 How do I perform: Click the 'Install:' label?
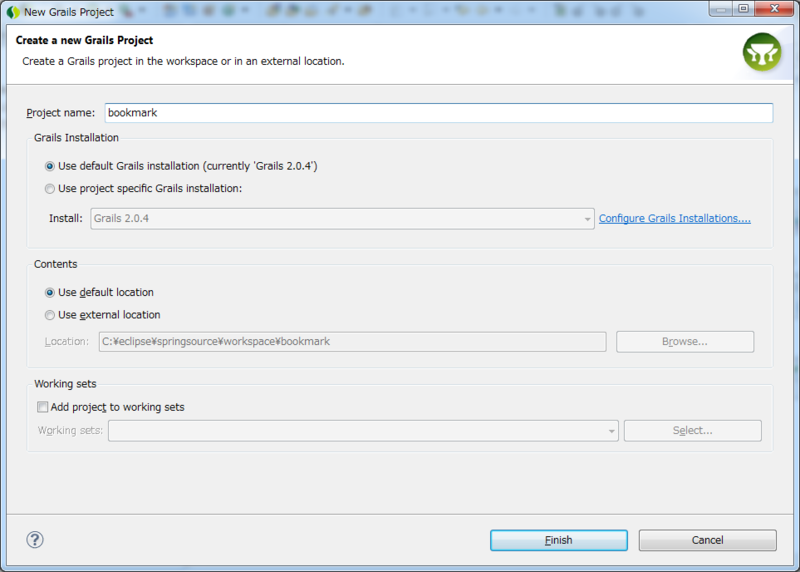(x=66, y=218)
